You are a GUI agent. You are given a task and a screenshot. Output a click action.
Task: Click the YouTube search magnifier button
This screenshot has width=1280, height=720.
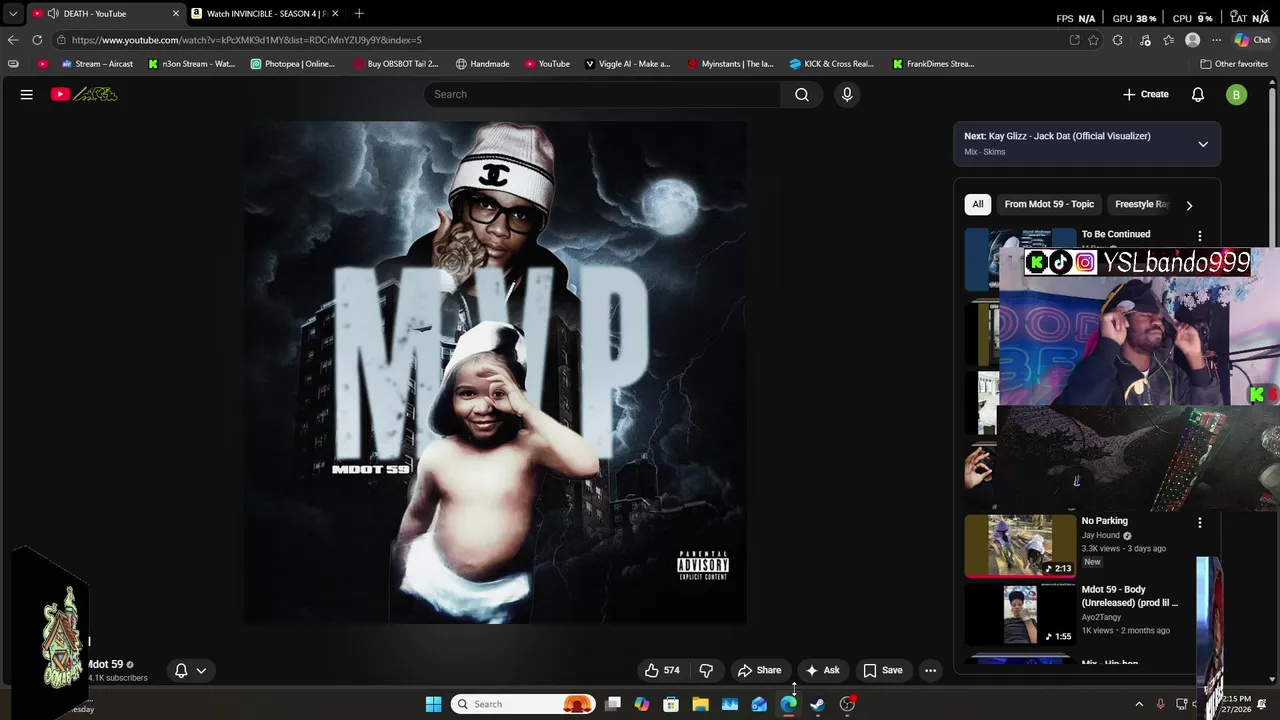(x=802, y=94)
